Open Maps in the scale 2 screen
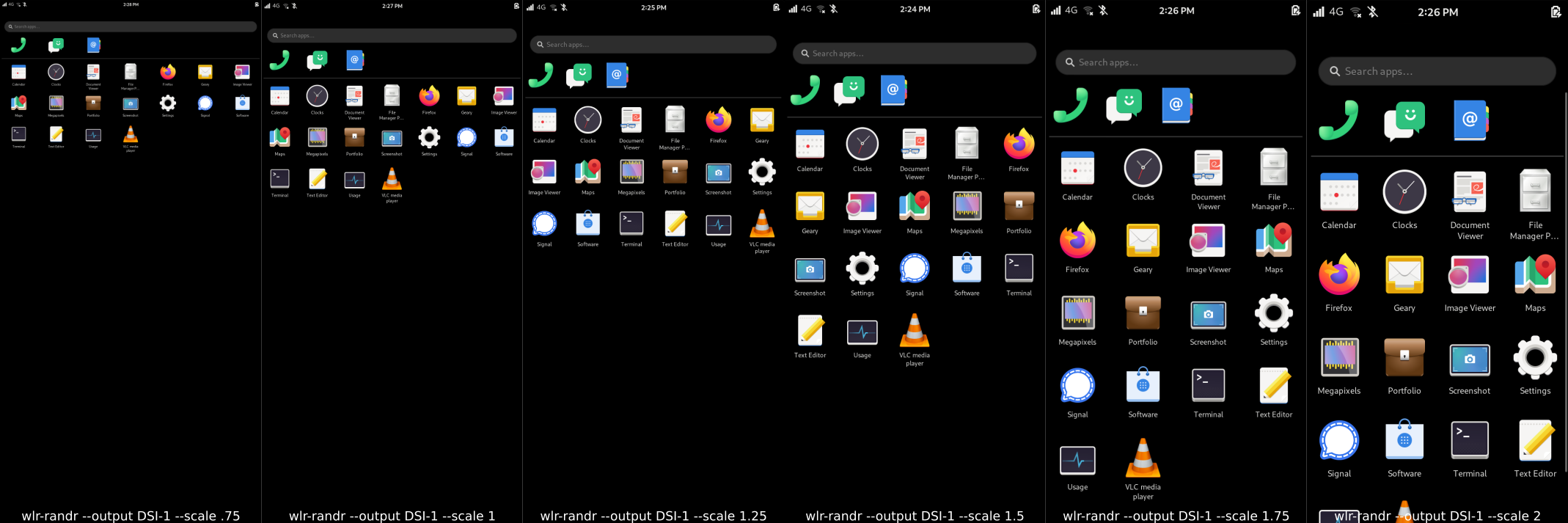Screen dimensions: 1568x523 tap(1535, 276)
